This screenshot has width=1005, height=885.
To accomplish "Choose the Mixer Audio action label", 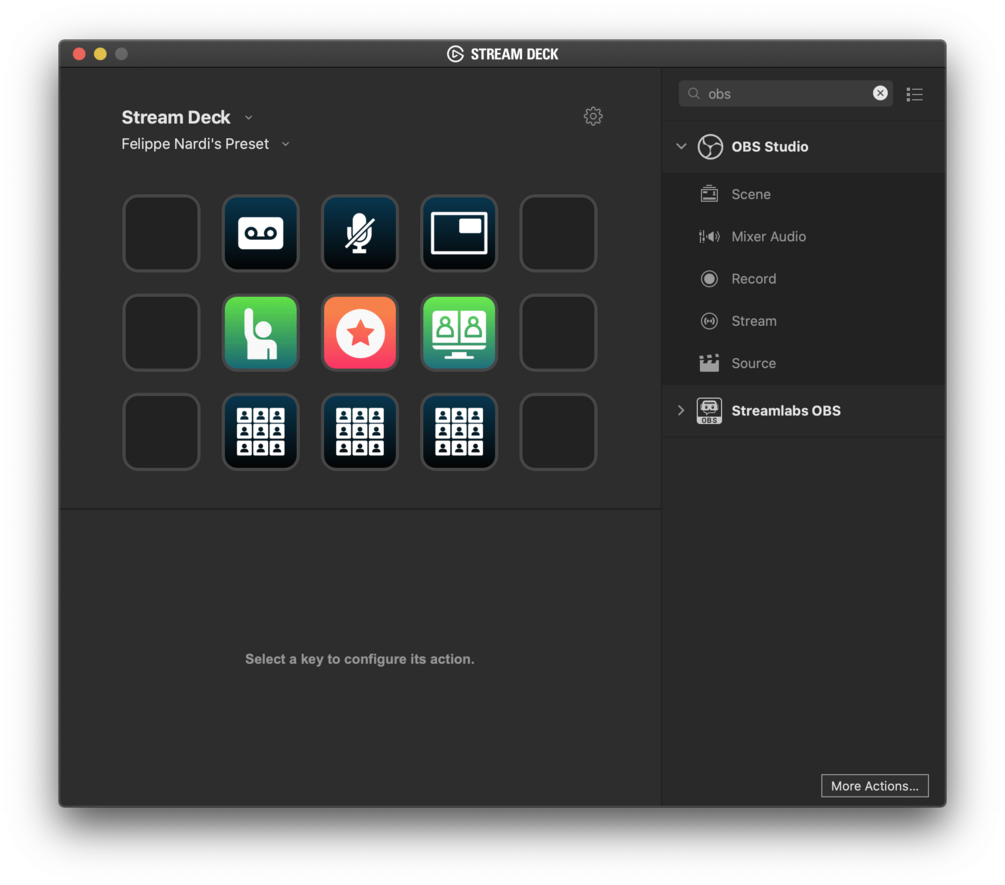I will 768,236.
